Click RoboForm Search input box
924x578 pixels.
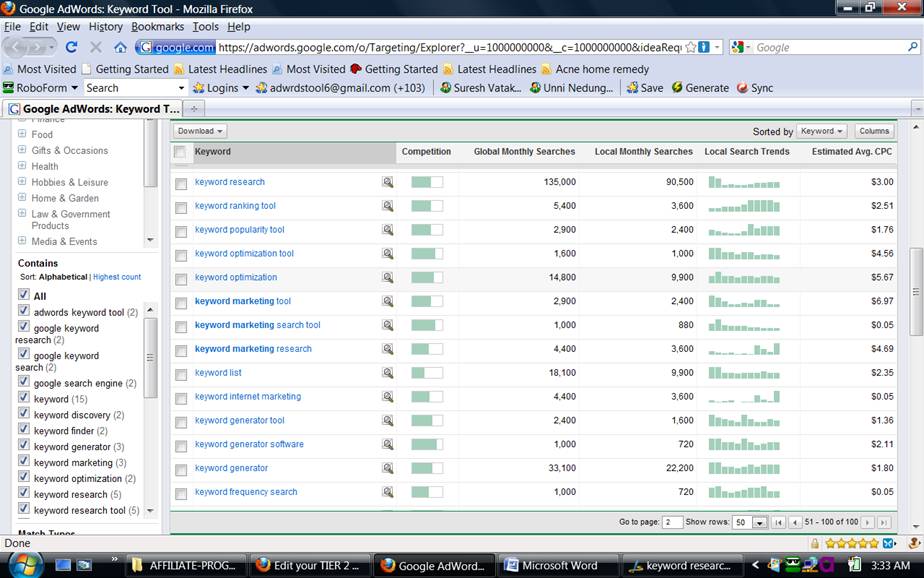click(130, 88)
